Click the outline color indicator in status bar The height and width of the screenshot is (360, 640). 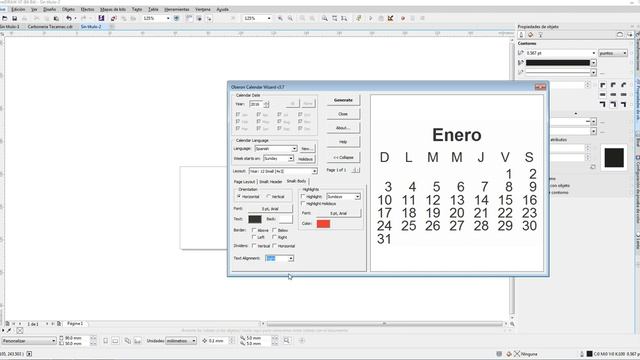589,354
